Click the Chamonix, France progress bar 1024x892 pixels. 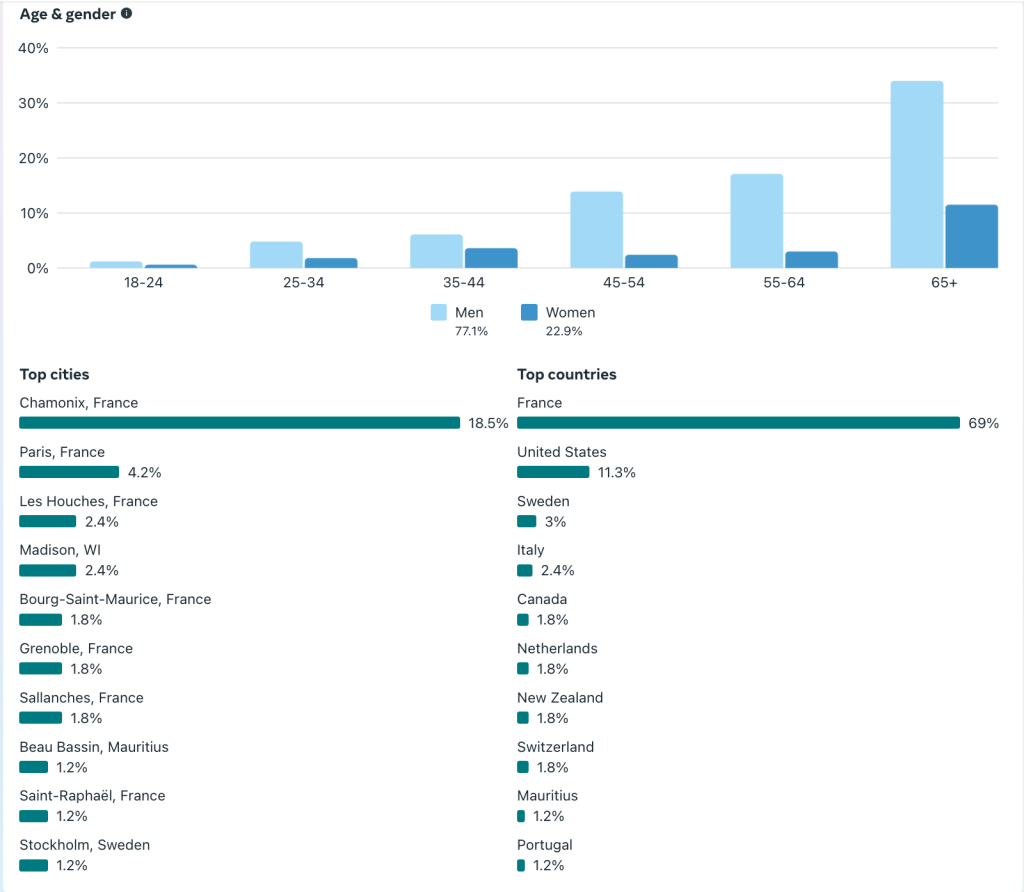click(239, 423)
